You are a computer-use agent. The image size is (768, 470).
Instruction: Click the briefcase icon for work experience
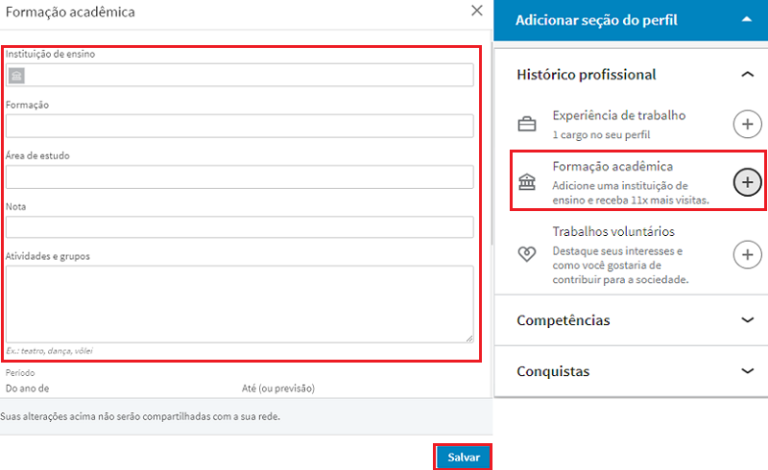point(526,125)
